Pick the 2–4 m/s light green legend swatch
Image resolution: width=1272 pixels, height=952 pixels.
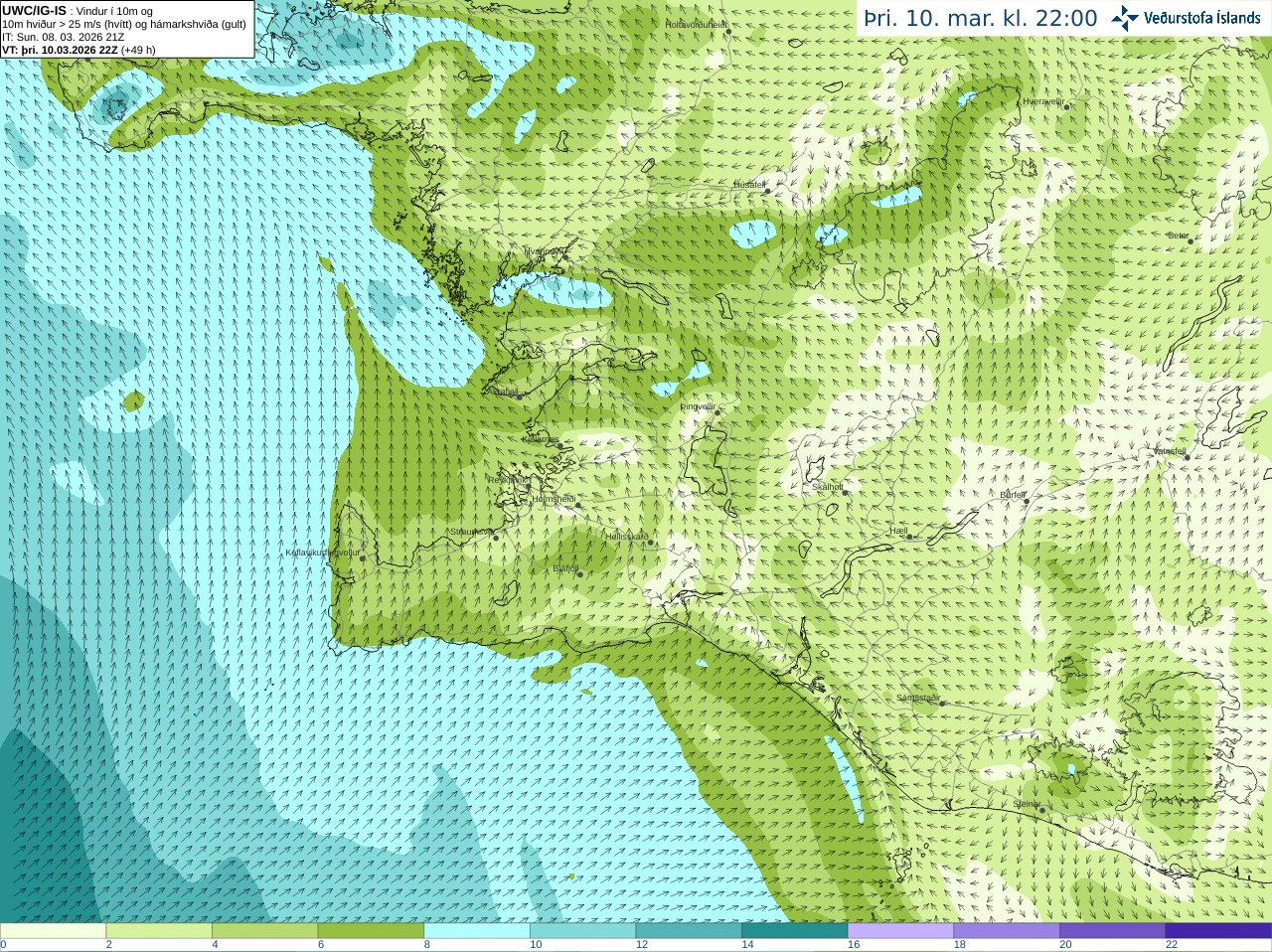coord(159,931)
